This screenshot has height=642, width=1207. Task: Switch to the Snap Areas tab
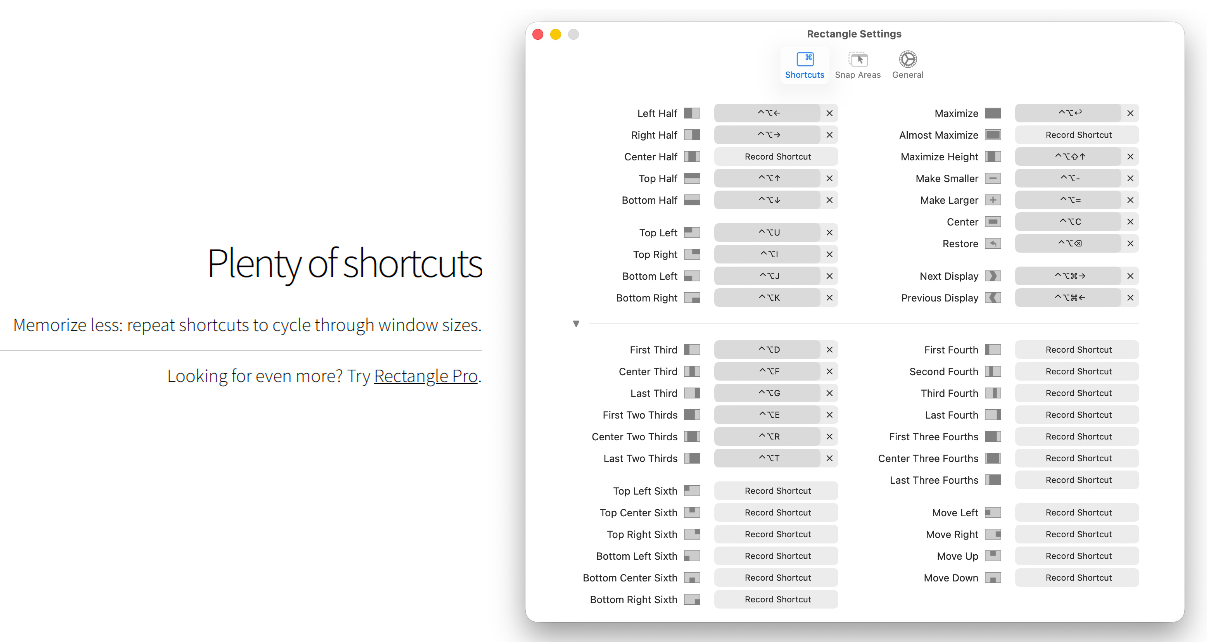(x=857, y=66)
